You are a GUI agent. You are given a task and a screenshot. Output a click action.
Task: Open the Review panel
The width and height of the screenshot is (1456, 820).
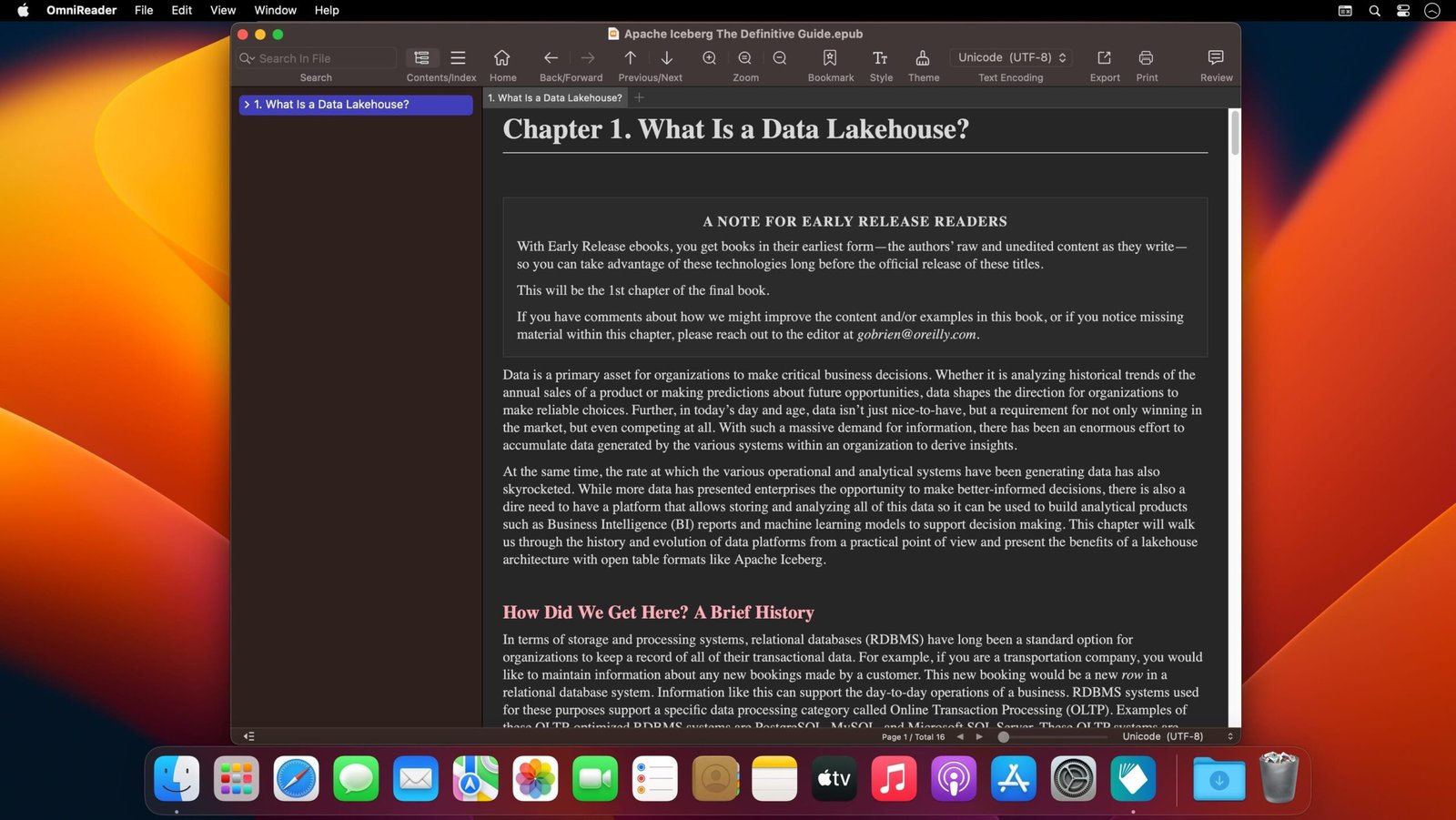click(x=1216, y=56)
